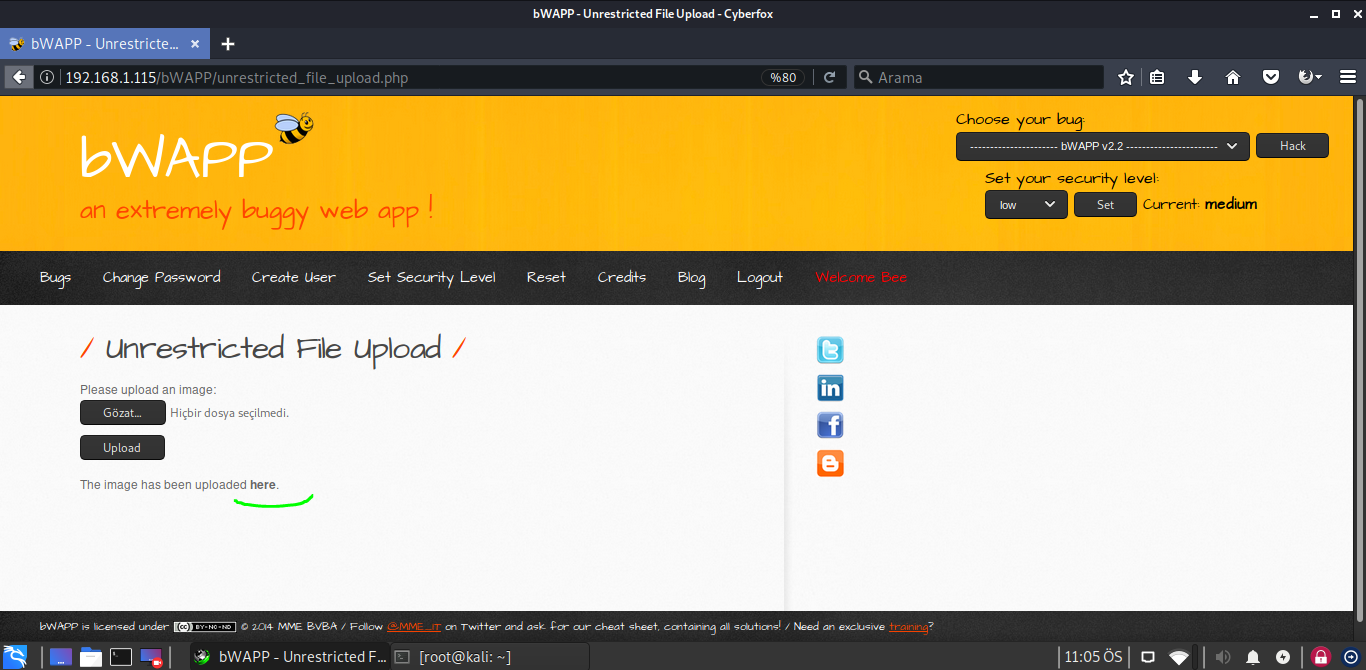This screenshot has height=670, width=1366.
Task: Go back with the browser back arrow
Action: point(19,77)
